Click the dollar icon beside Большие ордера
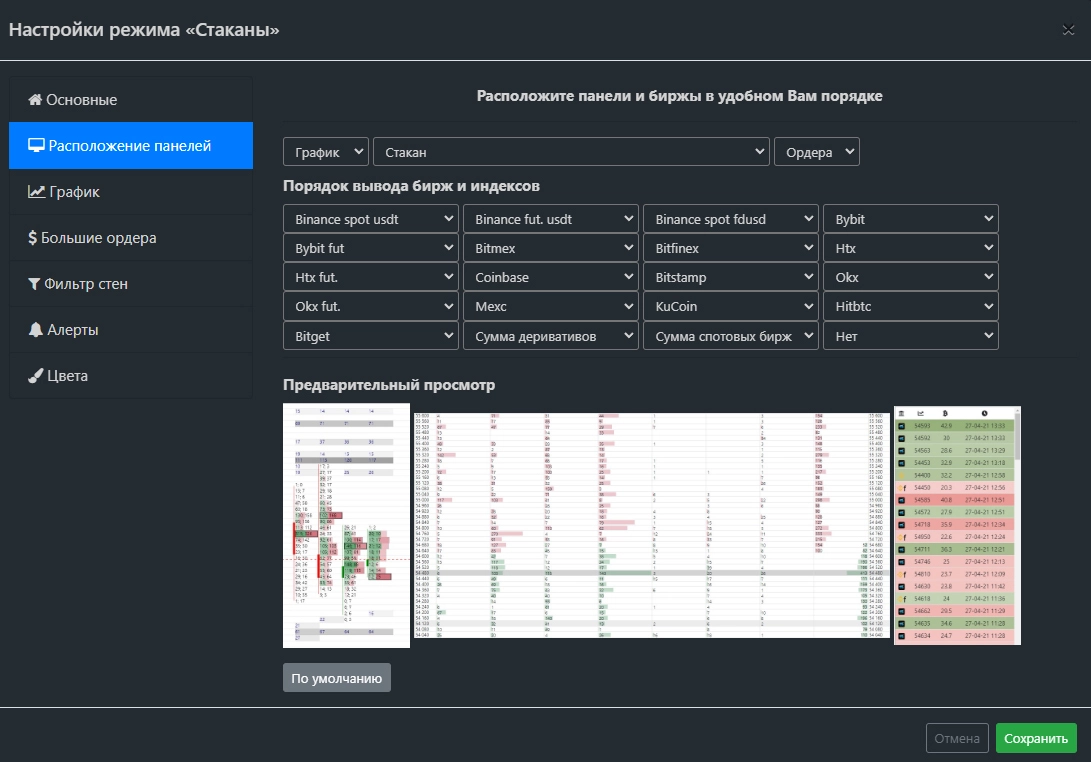The width and height of the screenshot is (1091, 762). pyautogui.click(x=33, y=238)
